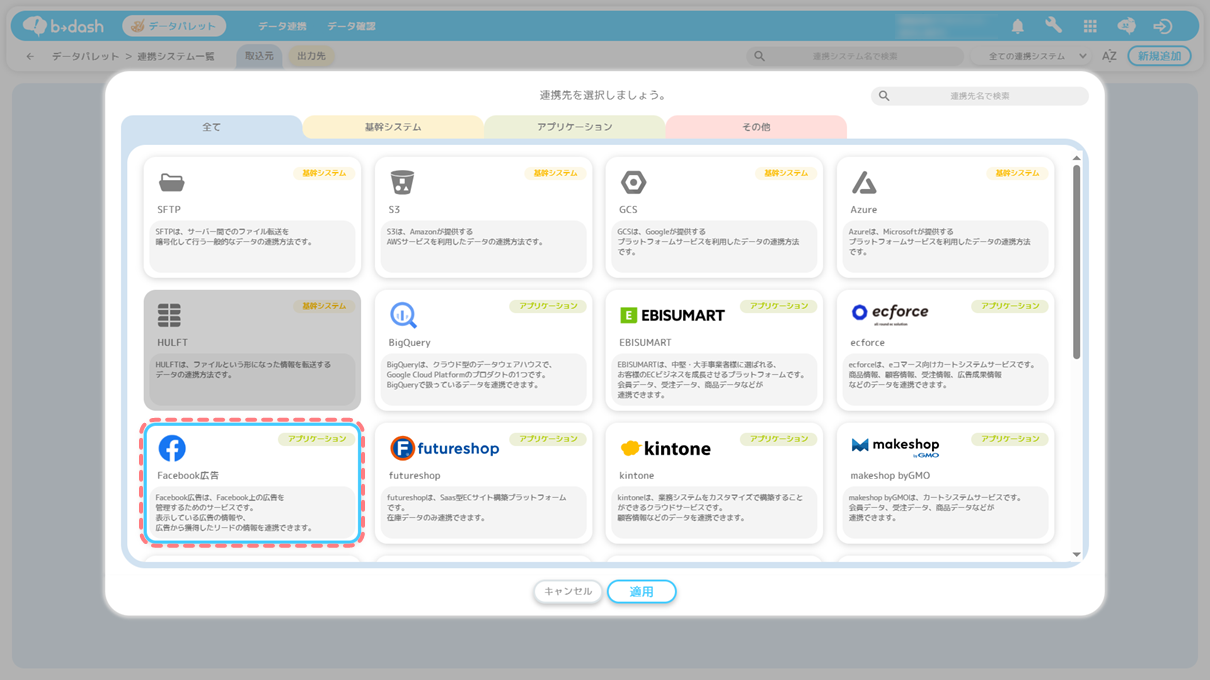Open the データ確認 menu

coord(351,26)
